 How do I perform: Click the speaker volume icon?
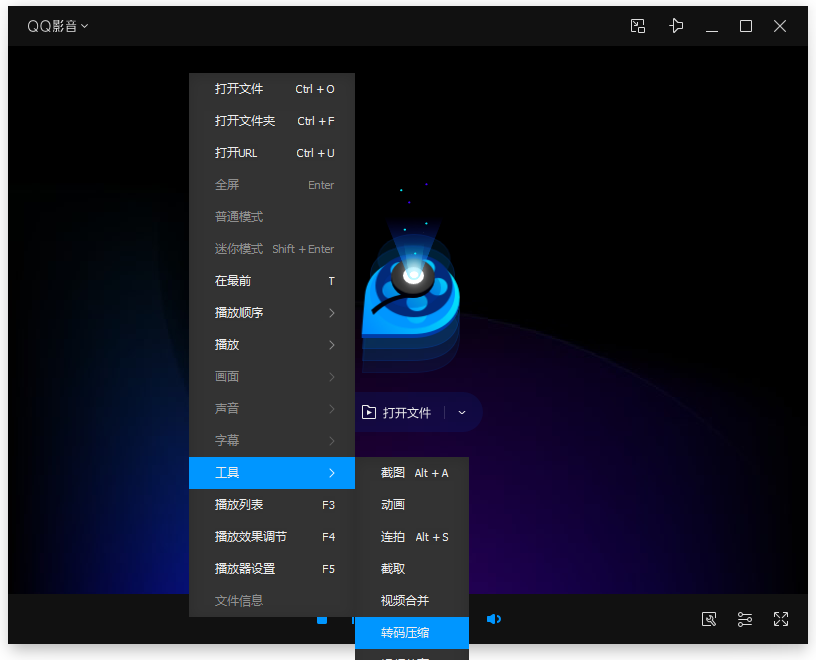click(x=494, y=619)
